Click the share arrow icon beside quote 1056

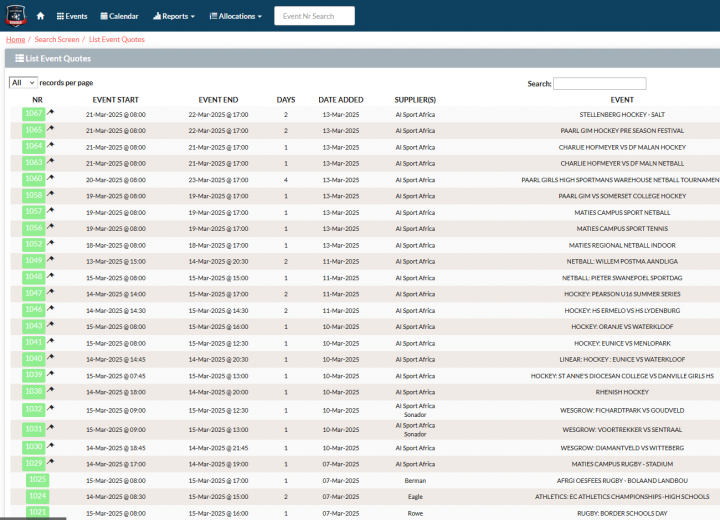point(51,226)
